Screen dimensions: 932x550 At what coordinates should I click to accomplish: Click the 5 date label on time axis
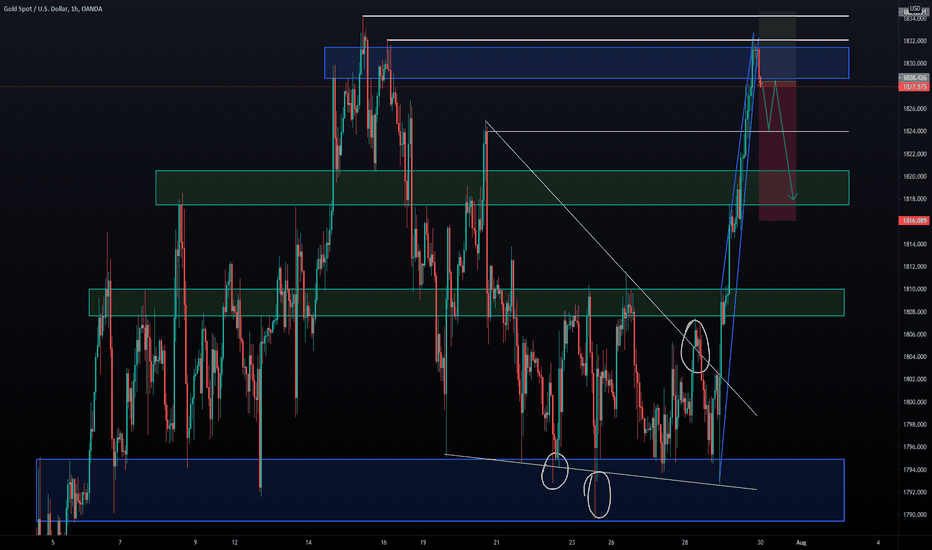coord(52,542)
